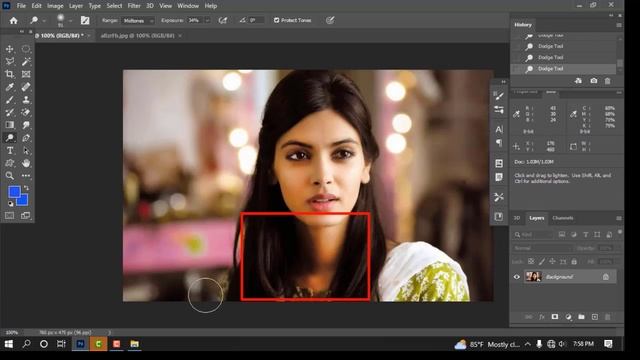The height and width of the screenshot is (360, 640).
Task: Open the Filter menu
Action: [x=134, y=6]
